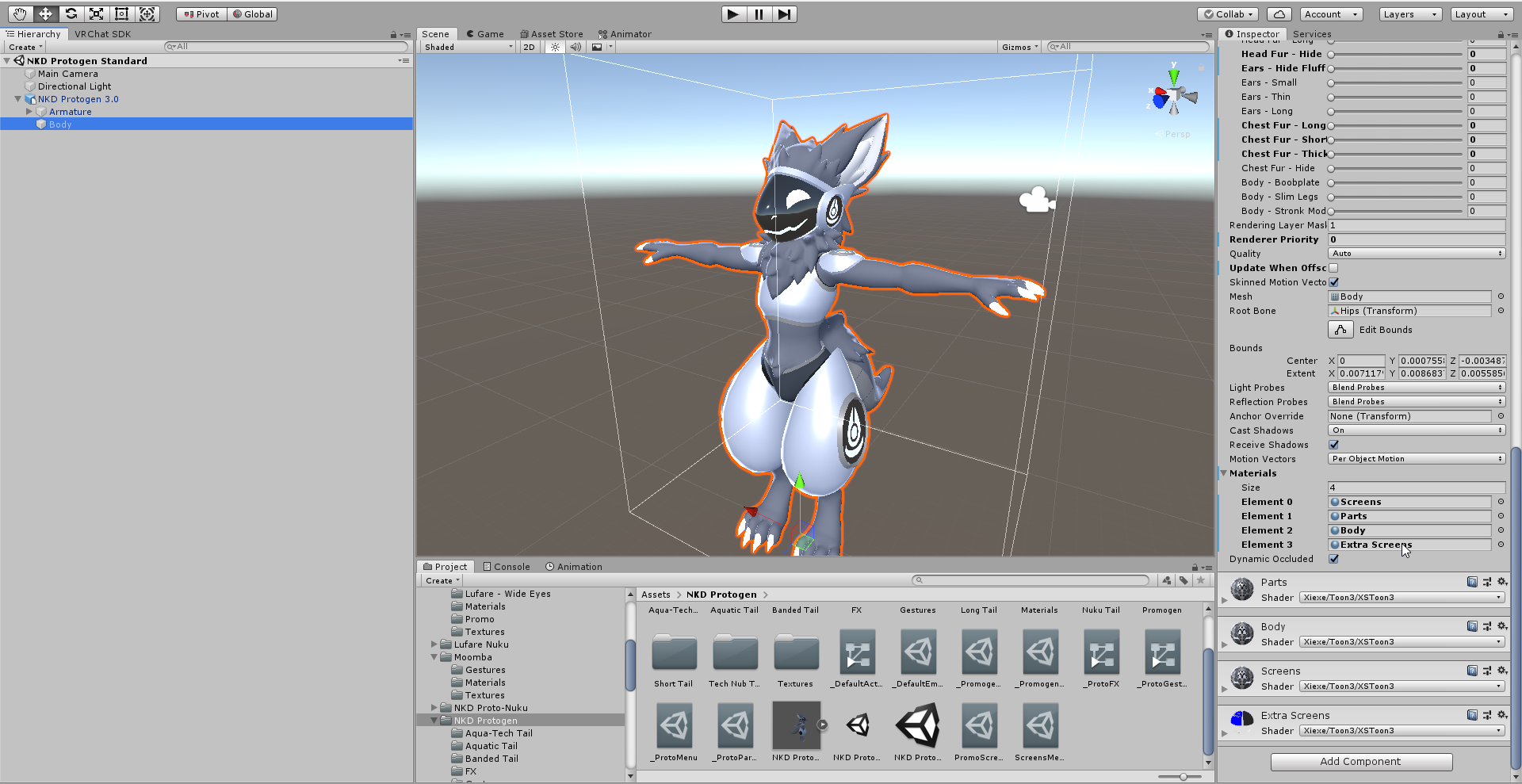Image resolution: width=1522 pixels, height=784 pixels.
Task: Open the Reflection Probes dropdown
Action: pyautogui.click(x=1417, y=402)
